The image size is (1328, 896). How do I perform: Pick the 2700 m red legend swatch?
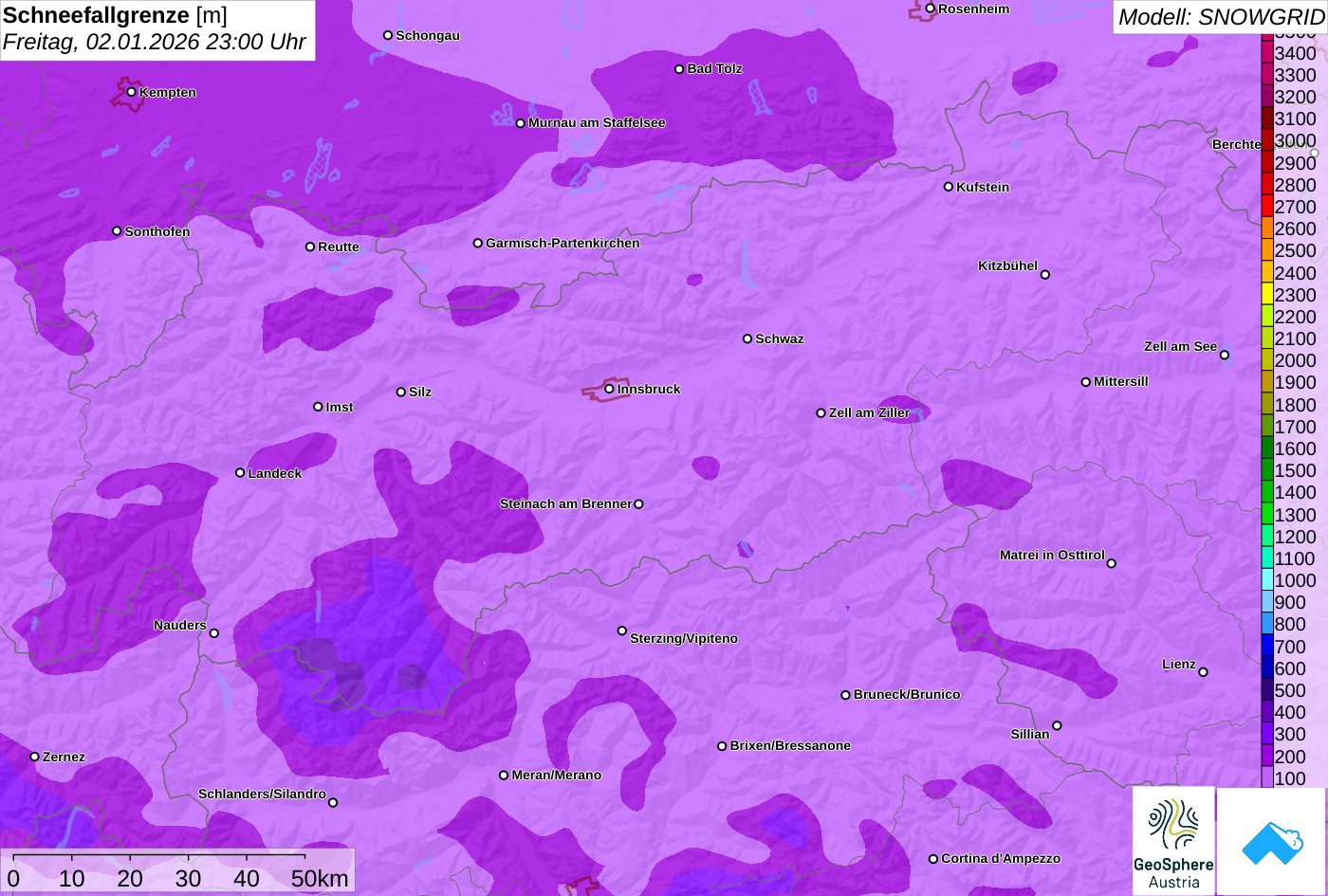[1267, 207]
